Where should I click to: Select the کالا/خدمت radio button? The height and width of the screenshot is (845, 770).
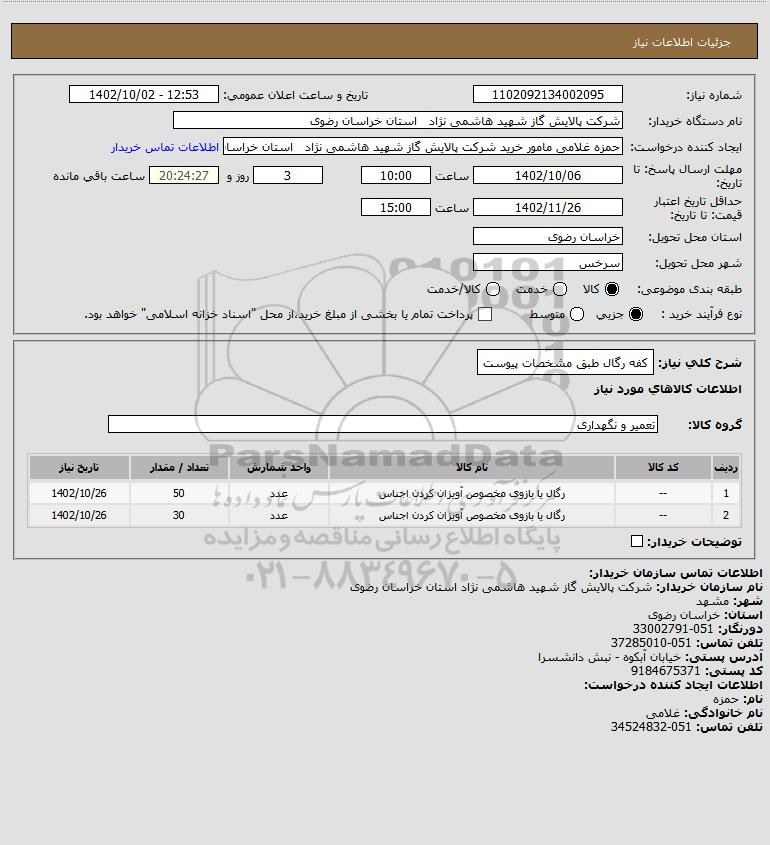coord(492,289)
